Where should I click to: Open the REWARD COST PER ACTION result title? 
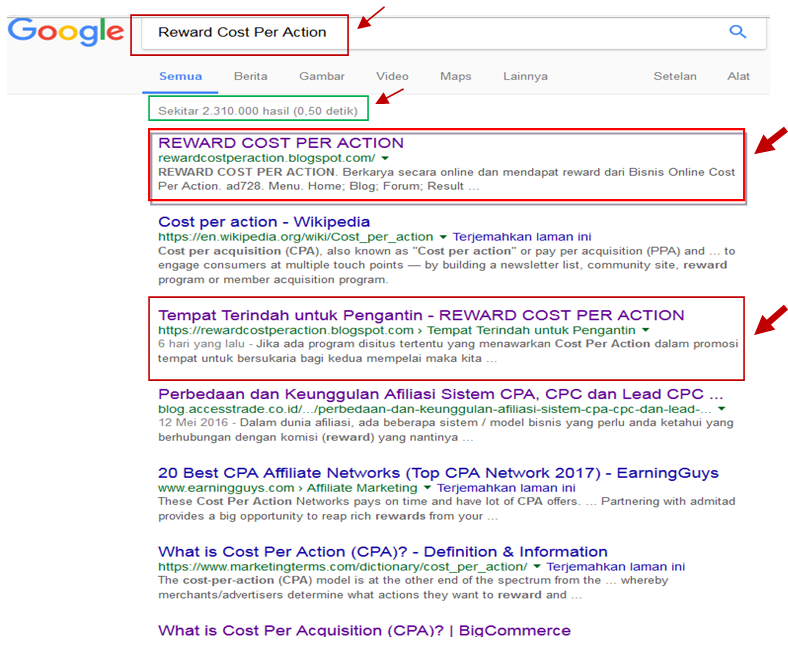[280, 143]
